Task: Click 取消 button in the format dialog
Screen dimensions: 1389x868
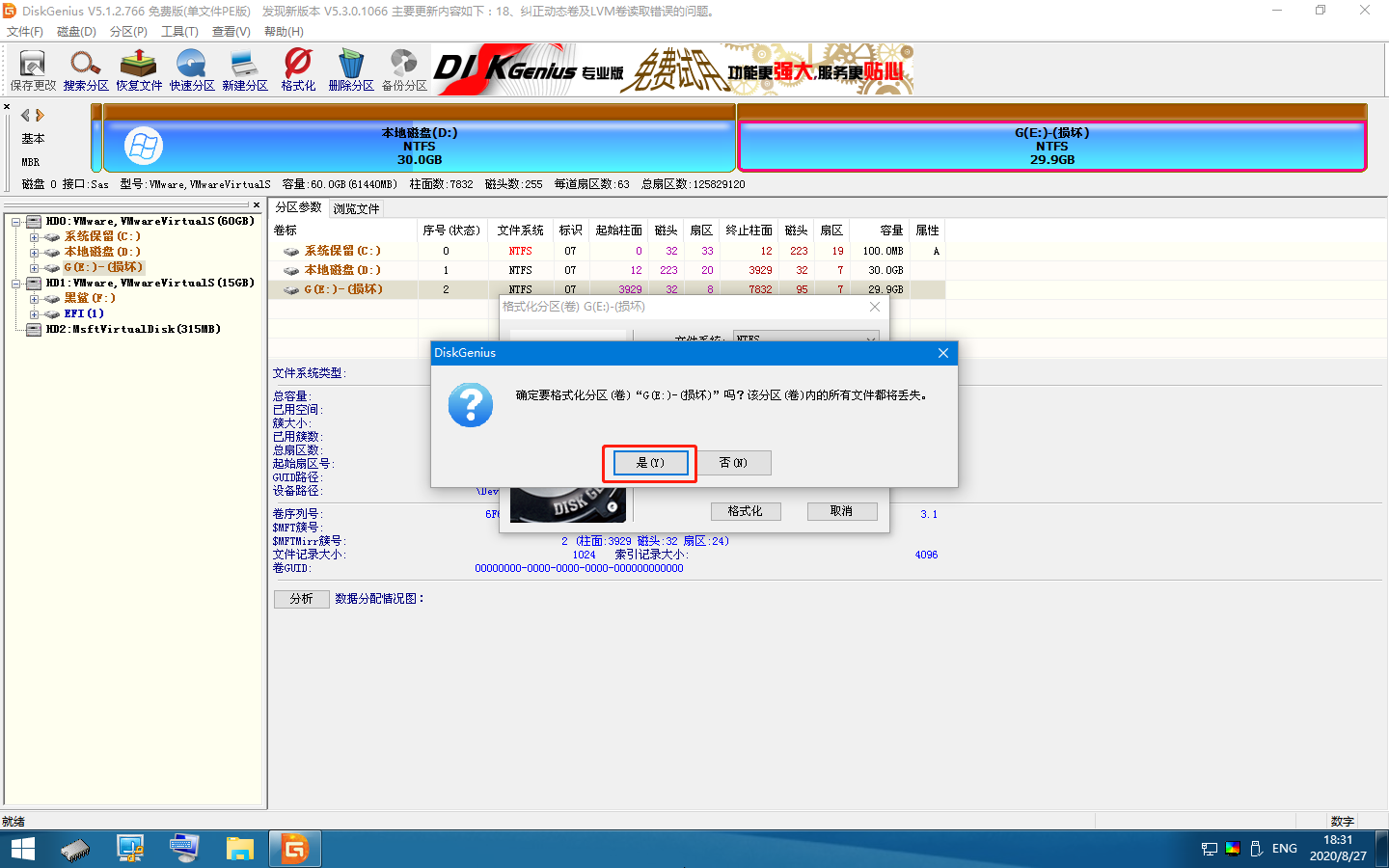Action: click(842, 511)
